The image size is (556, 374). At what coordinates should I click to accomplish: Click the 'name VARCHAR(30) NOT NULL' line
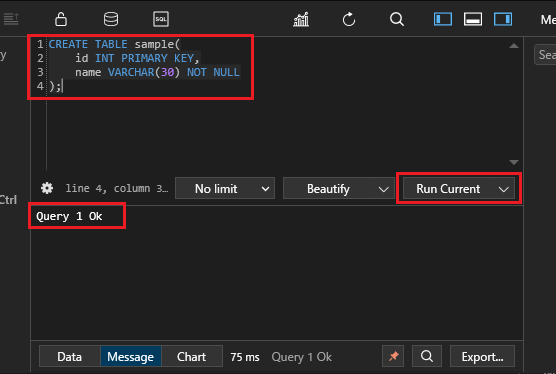(157, 72)
